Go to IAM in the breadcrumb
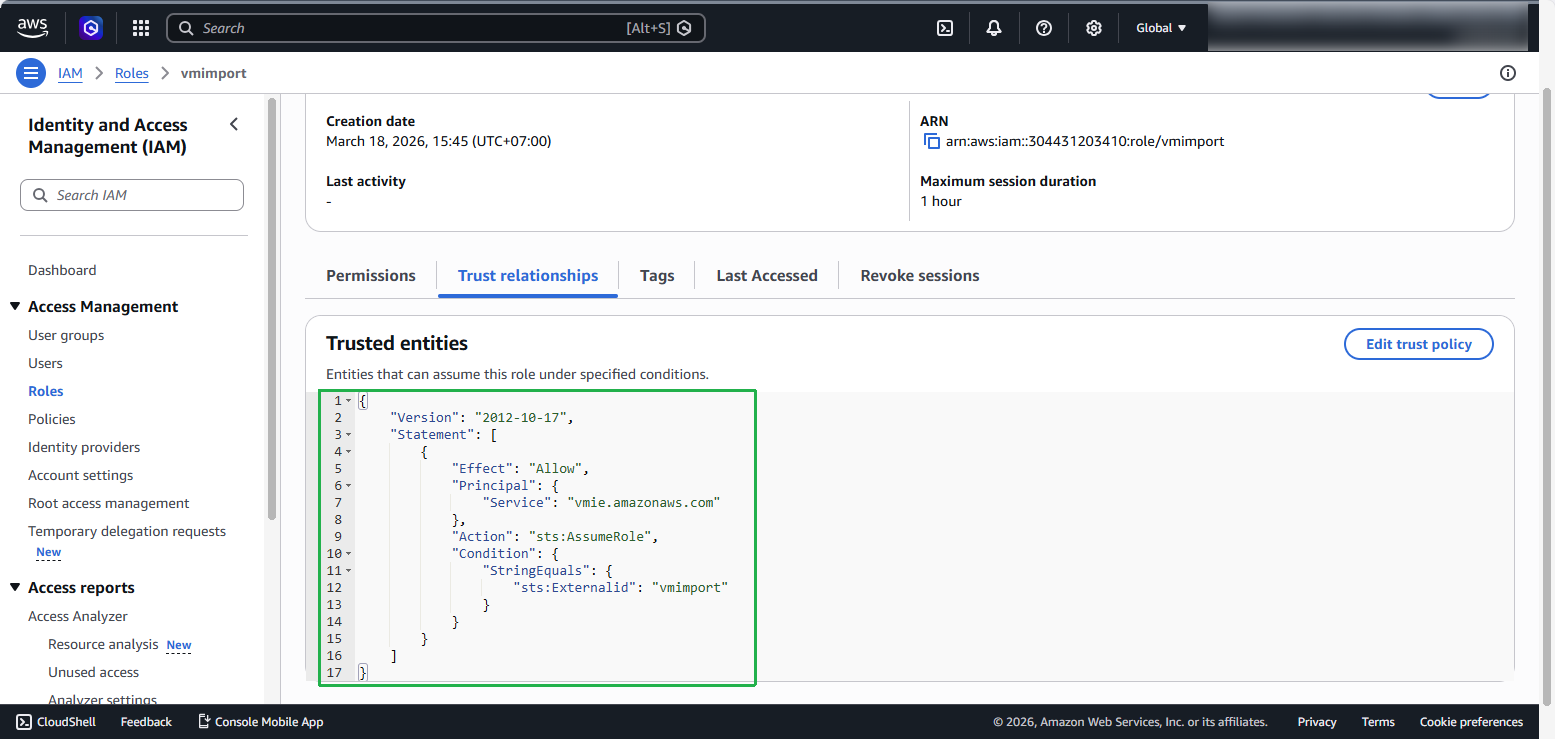The image size is (1555, 739). (70, 73)
